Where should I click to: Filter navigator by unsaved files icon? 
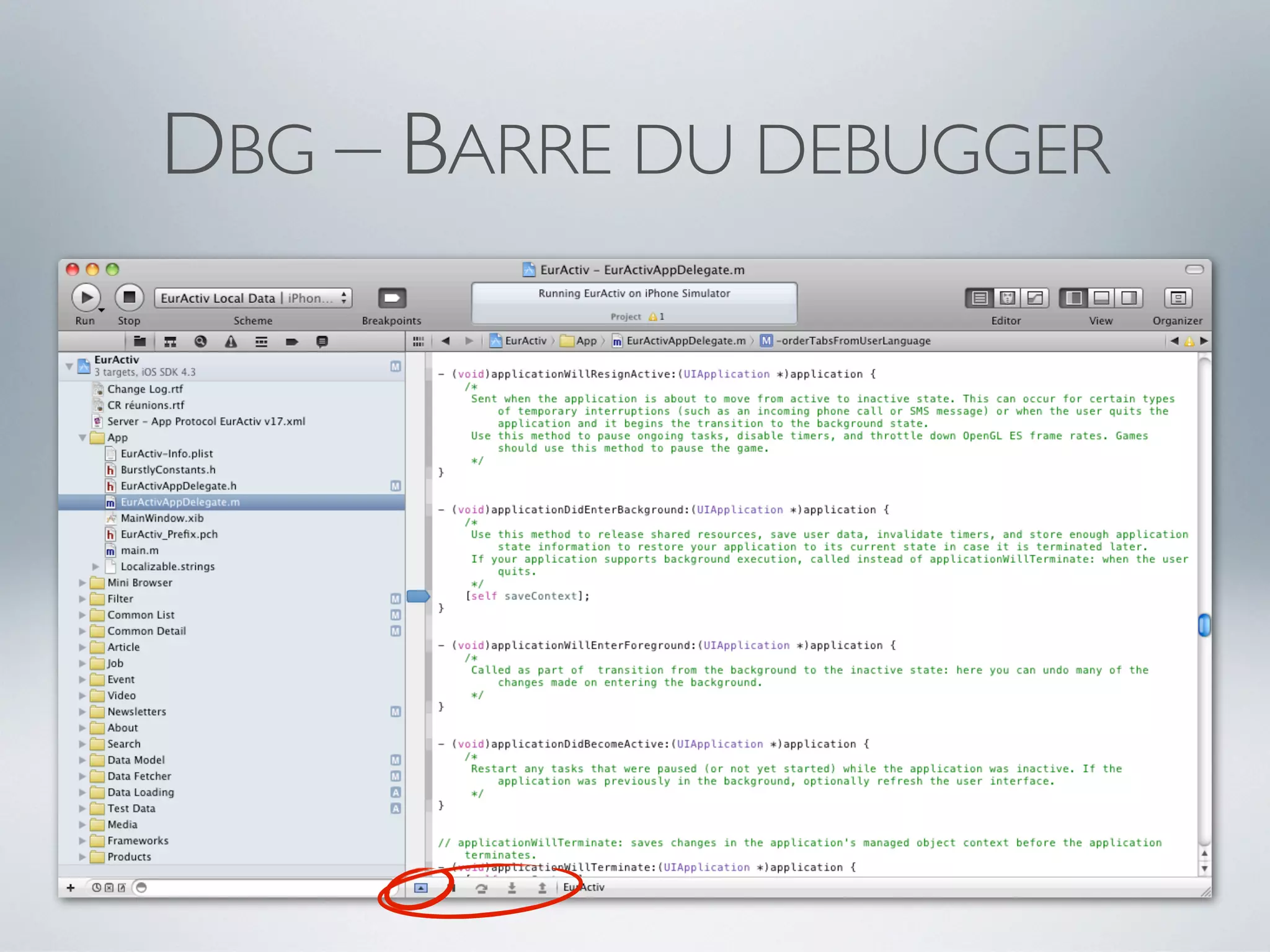pos(122,888)
